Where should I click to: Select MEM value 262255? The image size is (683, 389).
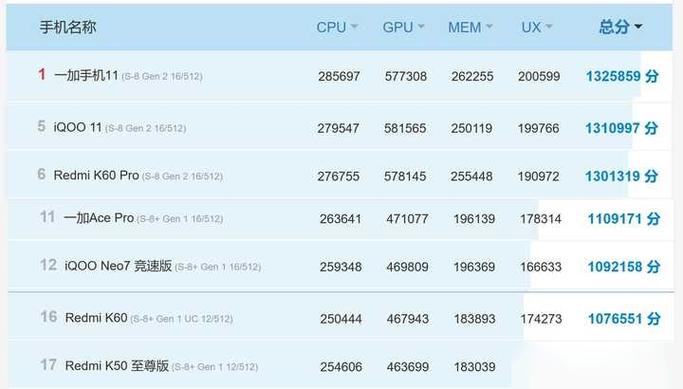pos(472,77)
